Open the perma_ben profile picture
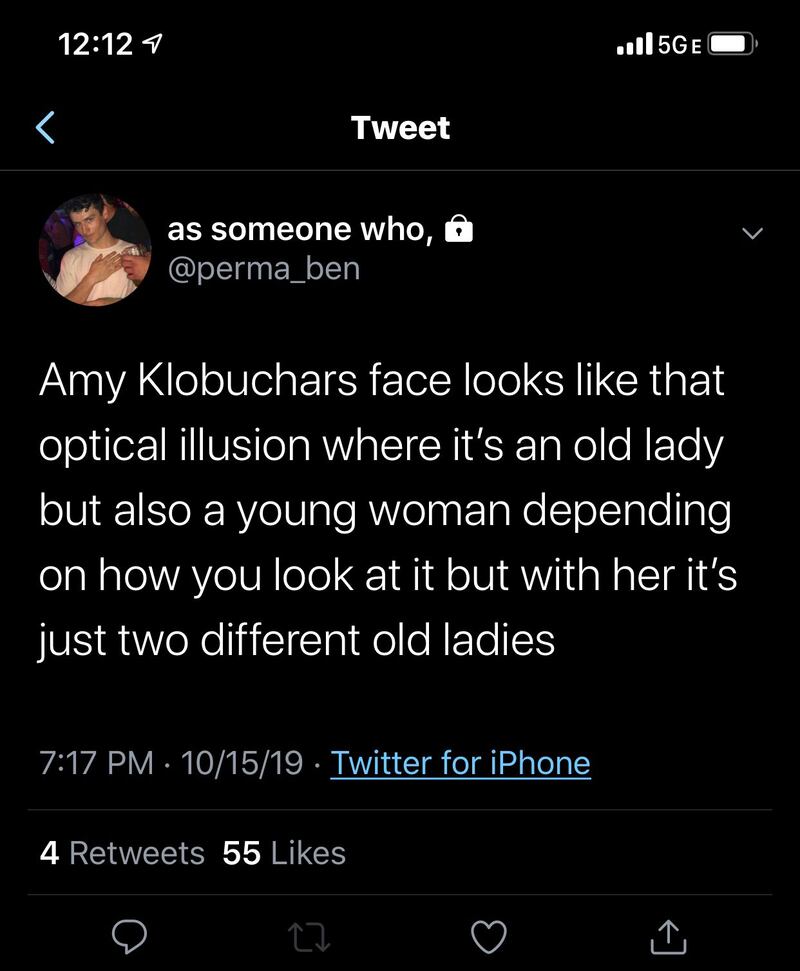This screenshot has width=800, height=971. pyautogui.click(x=94, y=249)
